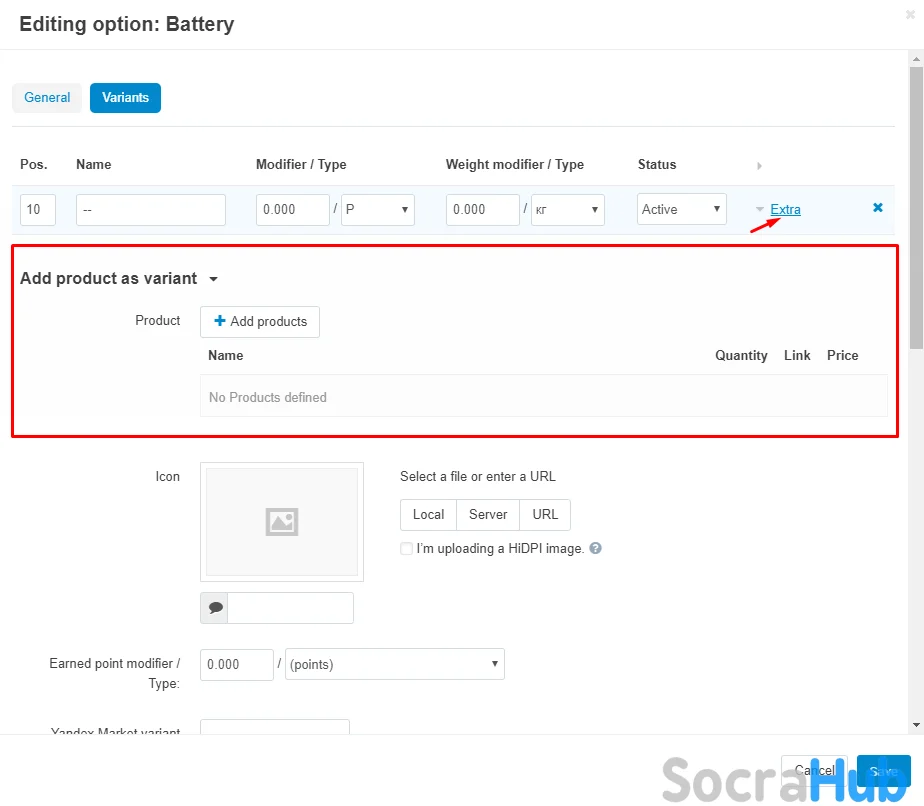Choose Local file upload option
The image size is (924, 806).
click(428, 514)
